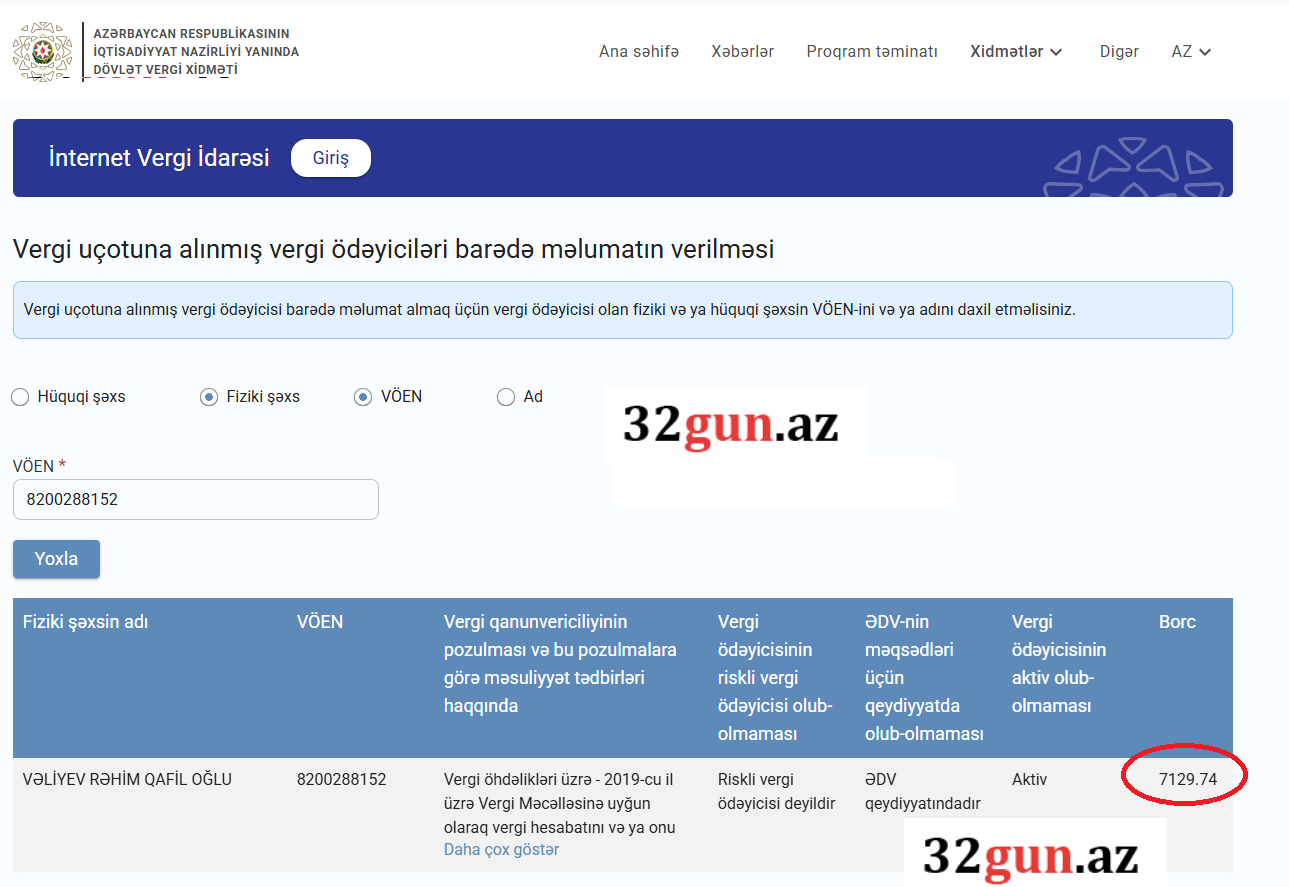Select the 8200288152 cell in results table
The width and height of the screenshot is (1289, 887).
coord(341,779)
